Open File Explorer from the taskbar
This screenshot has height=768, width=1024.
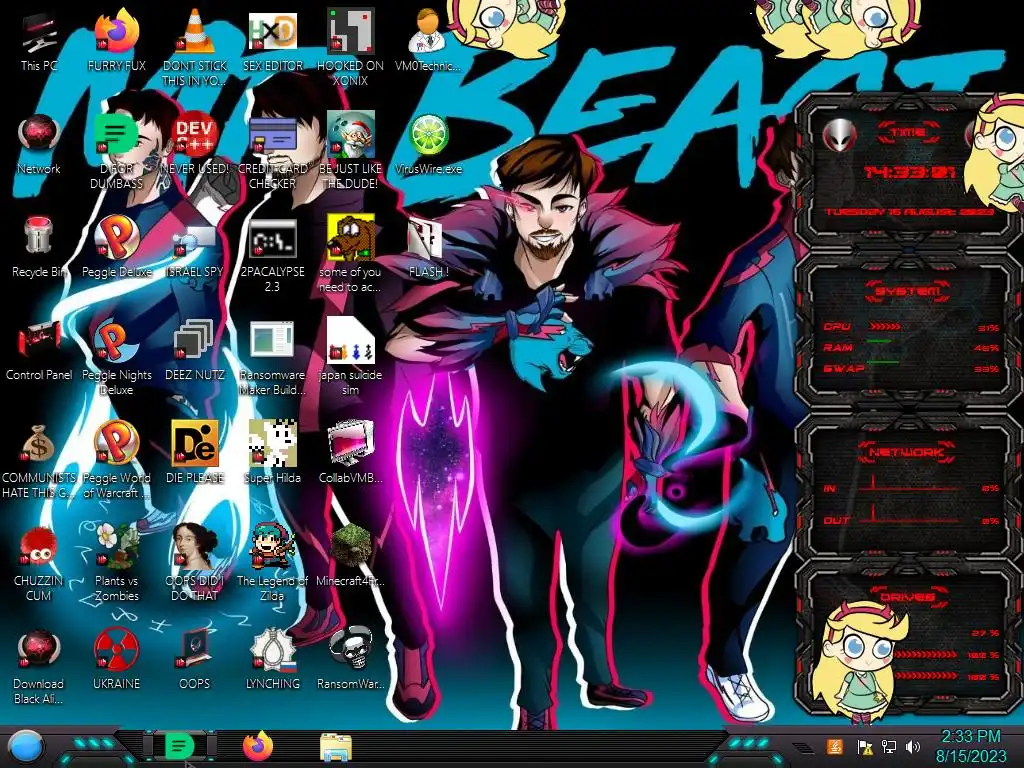tap(336, 747)
